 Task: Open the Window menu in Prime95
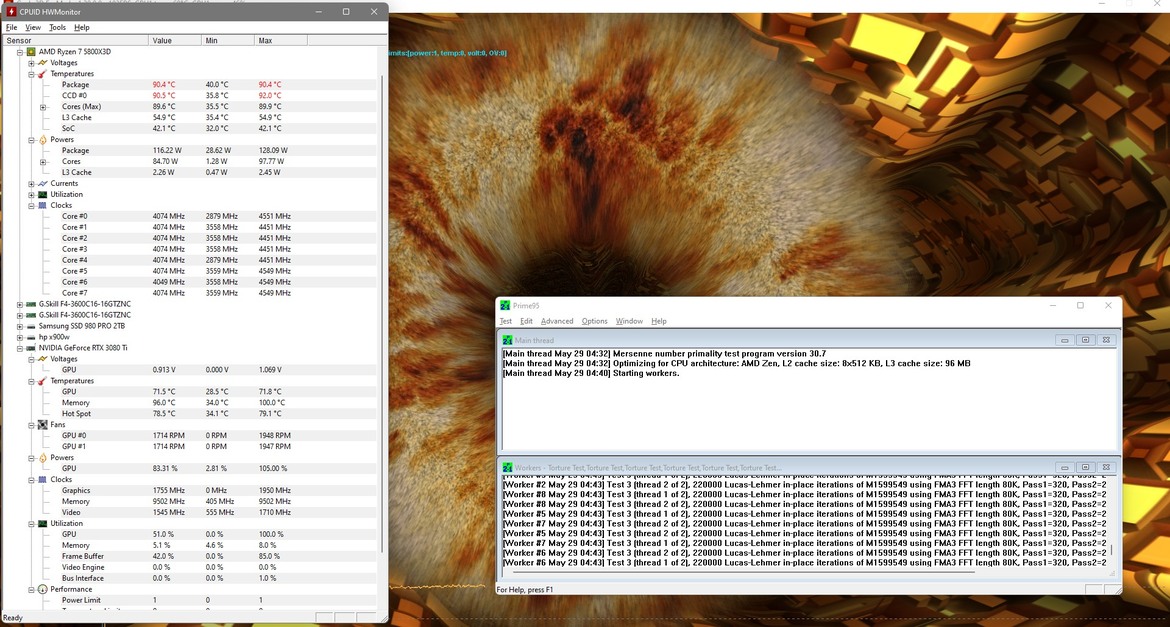click(x=629, y=321)
